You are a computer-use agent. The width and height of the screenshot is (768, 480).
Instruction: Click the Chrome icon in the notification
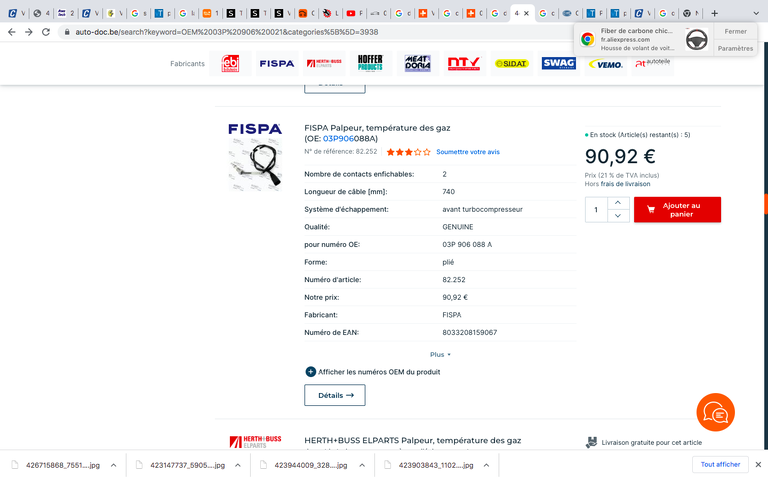(587, 39)
